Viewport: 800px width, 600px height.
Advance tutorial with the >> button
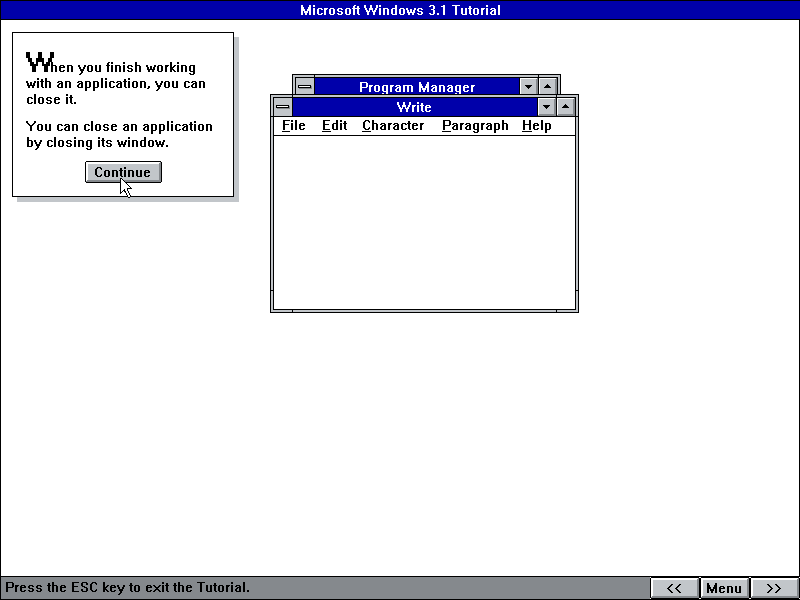[774, 588]
